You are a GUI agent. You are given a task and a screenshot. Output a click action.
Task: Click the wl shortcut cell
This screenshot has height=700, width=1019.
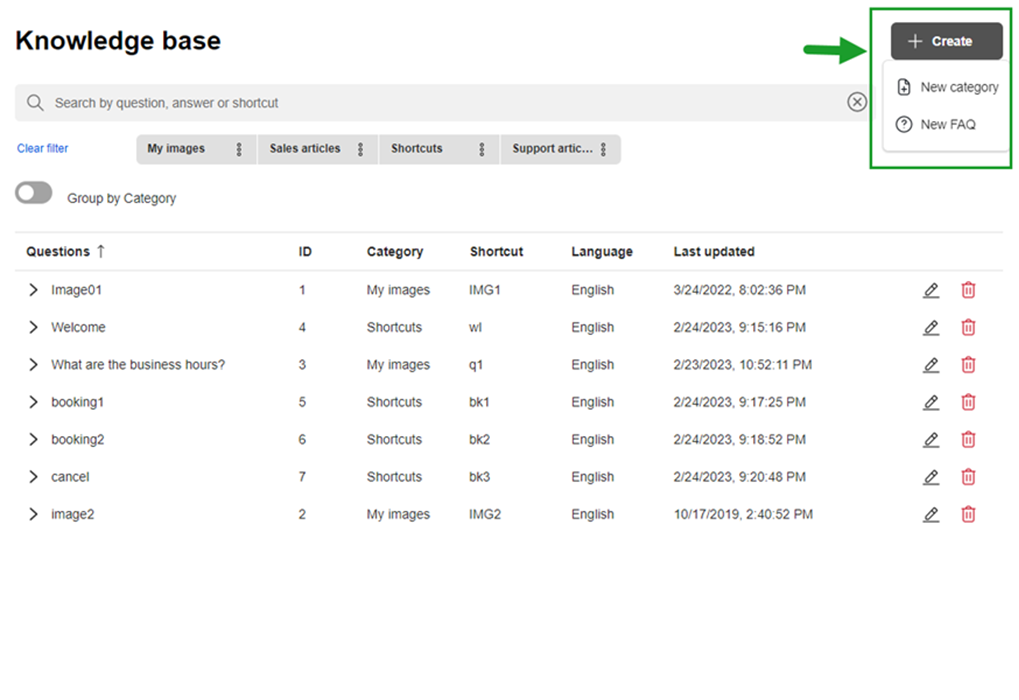476,327
